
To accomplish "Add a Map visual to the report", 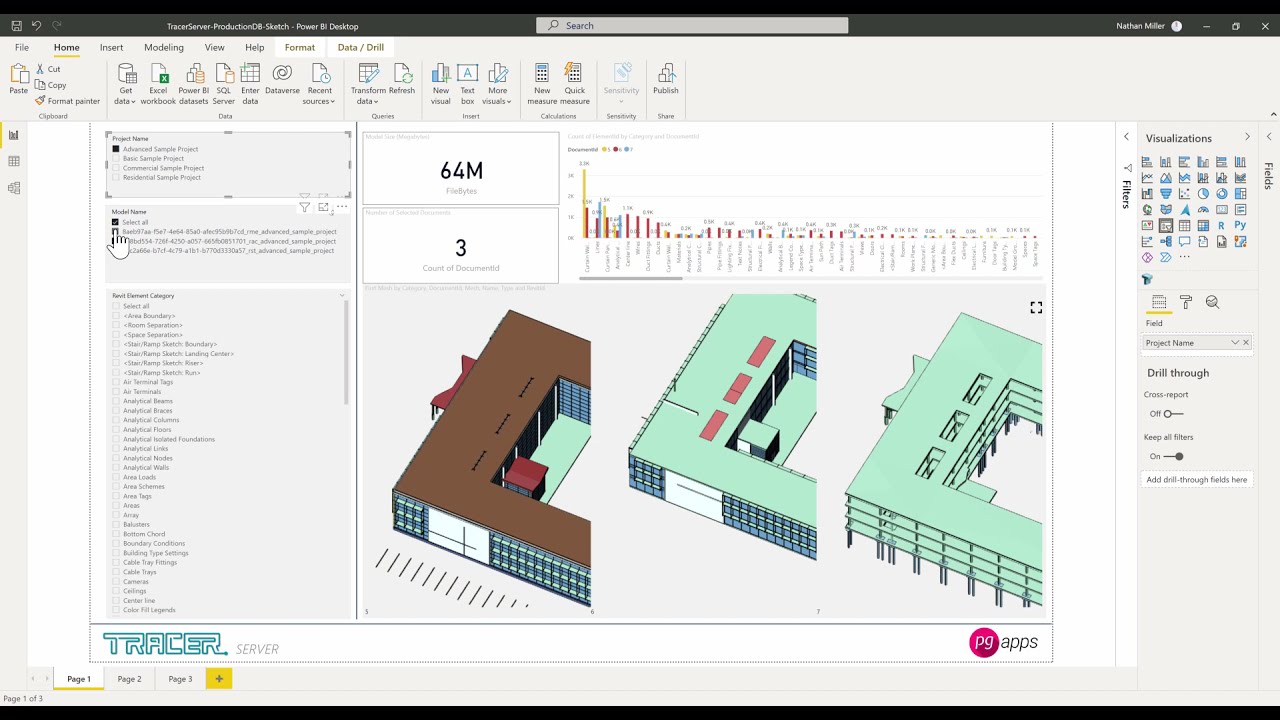I will click(1147, 209).
